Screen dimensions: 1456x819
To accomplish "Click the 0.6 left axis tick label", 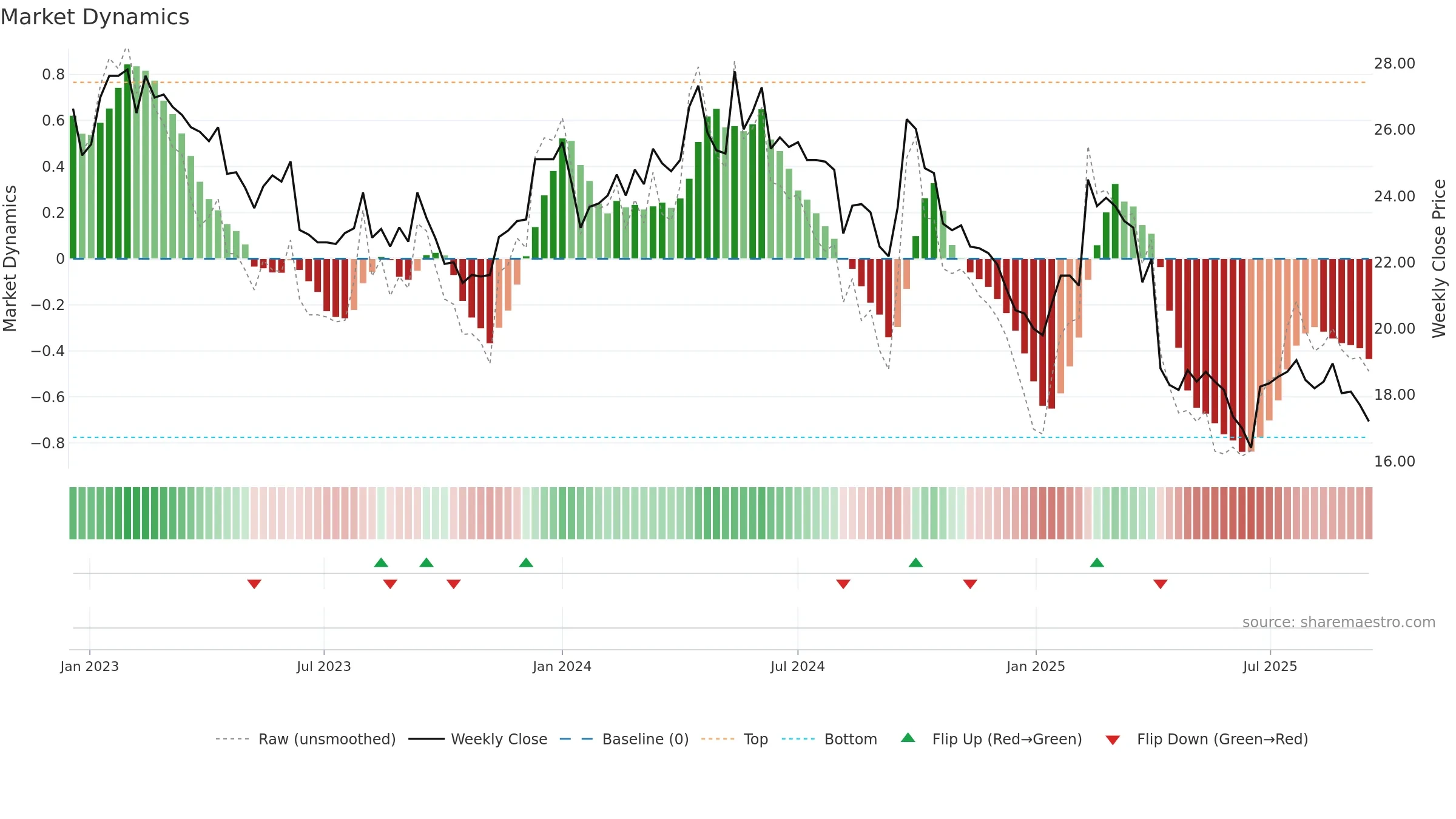I will click(x=53, y=121).
